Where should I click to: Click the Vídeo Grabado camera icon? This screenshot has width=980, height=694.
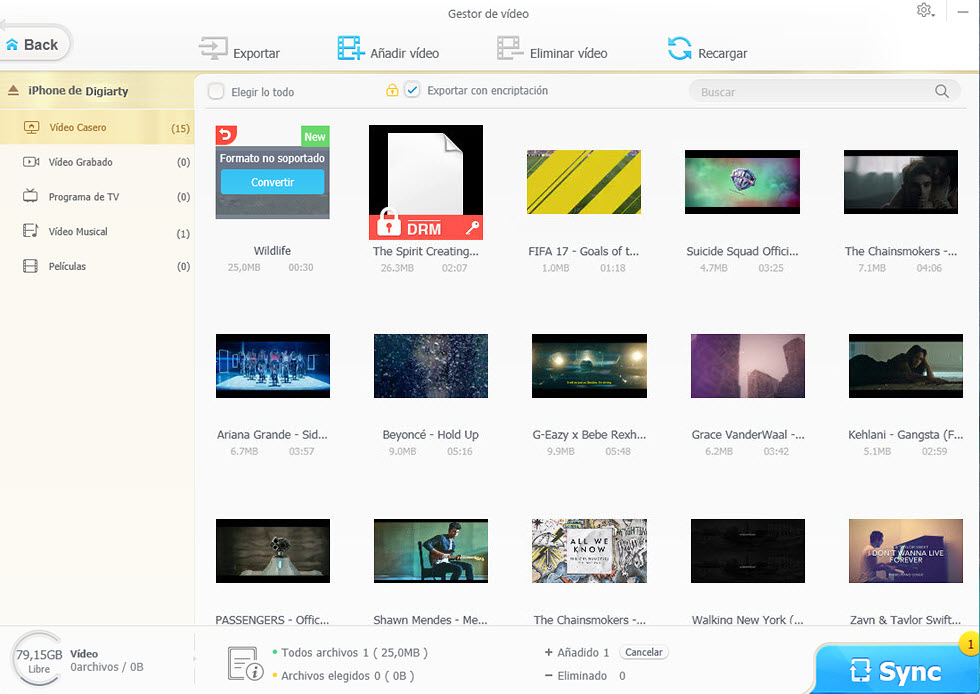pos(31,162)
